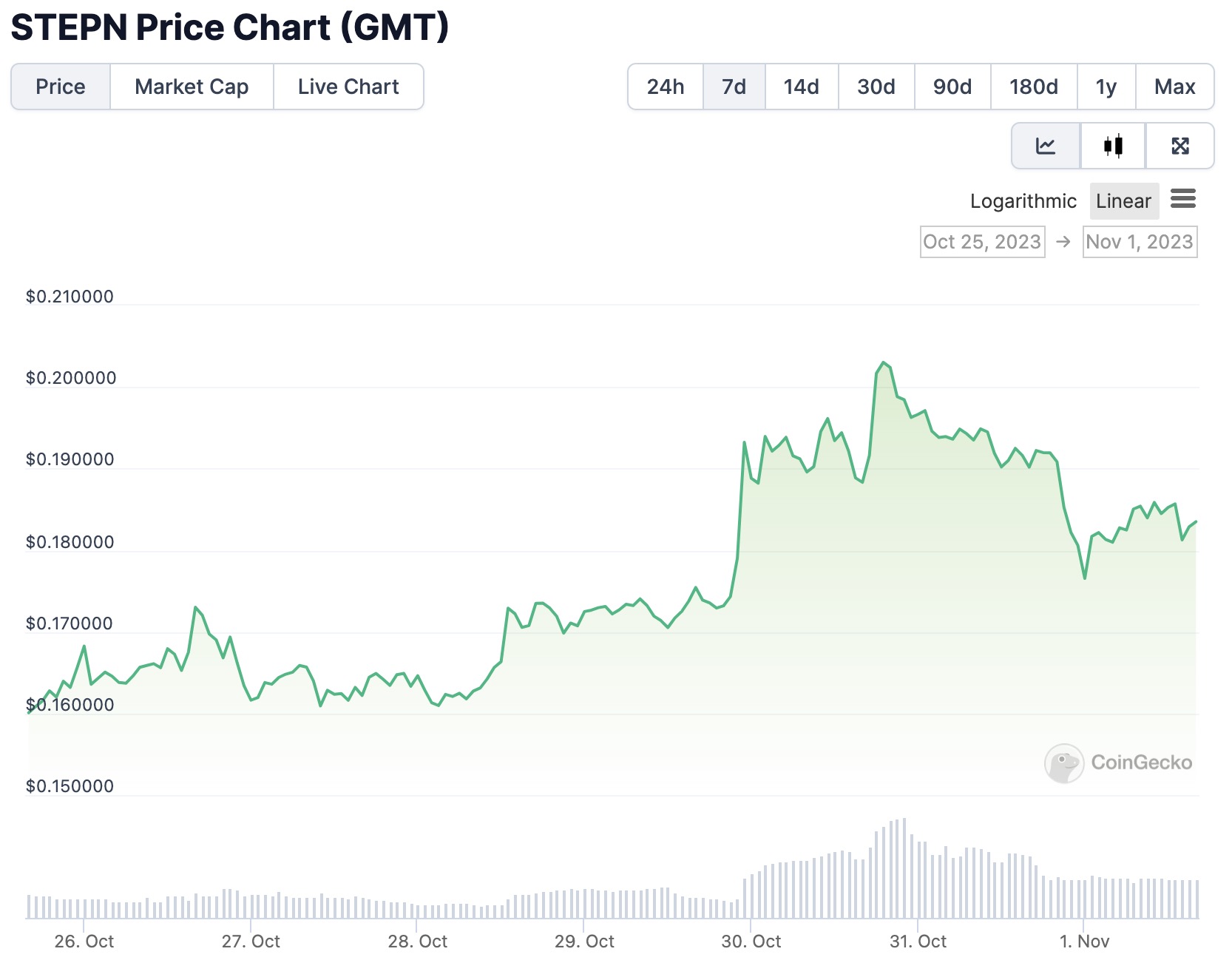Viewport: 1232px width, 960px height.
Task: Show Max price history
Action: pyautogui.click(x=1174, y=87)
